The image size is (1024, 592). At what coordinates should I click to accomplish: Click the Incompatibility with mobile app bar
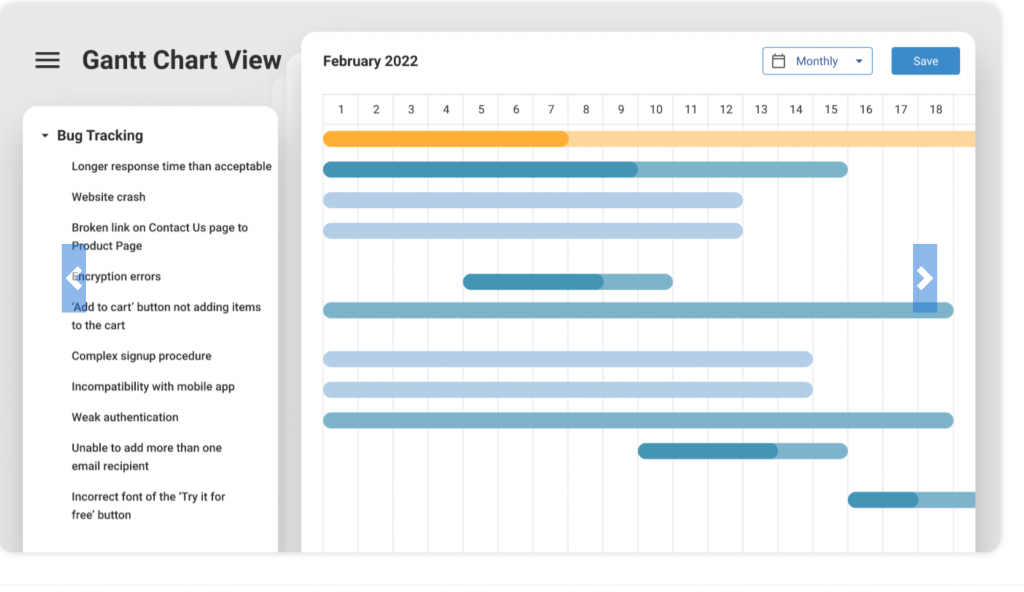click(568, 389)
